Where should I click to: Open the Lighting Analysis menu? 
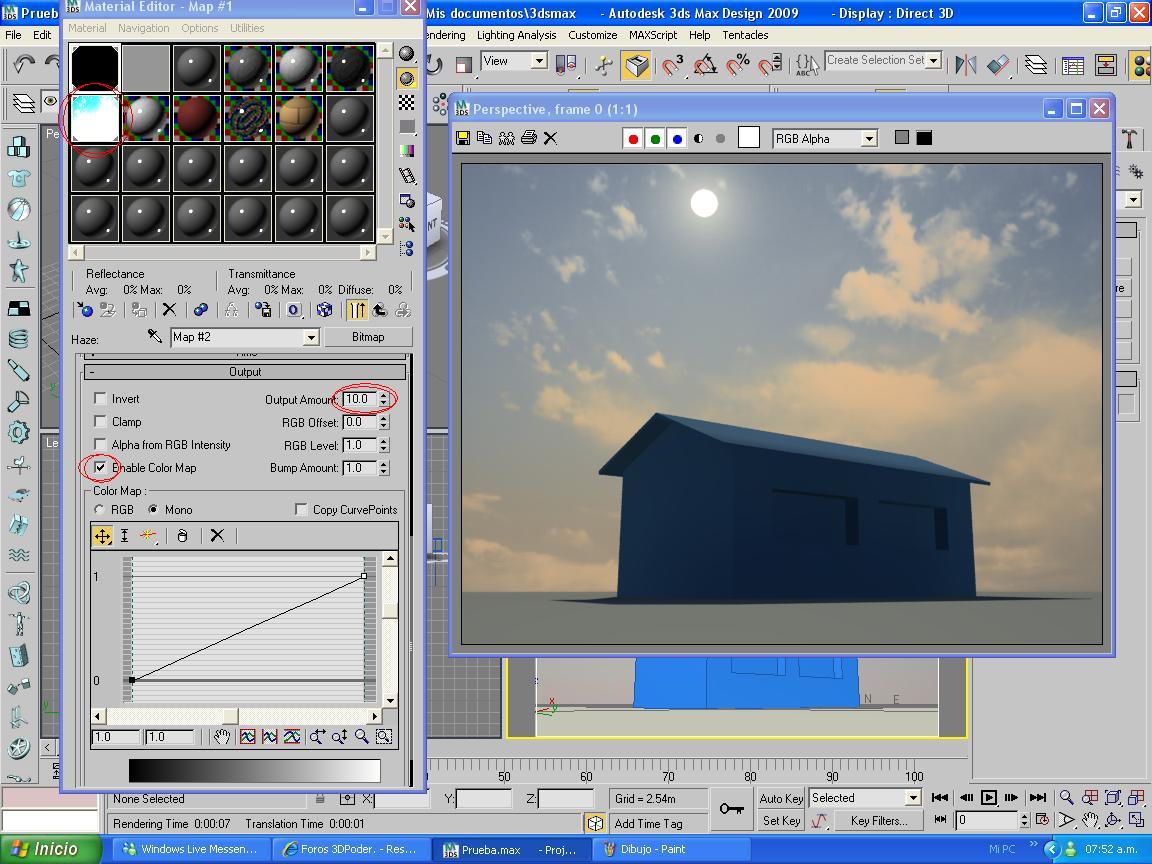coord(516,35)
